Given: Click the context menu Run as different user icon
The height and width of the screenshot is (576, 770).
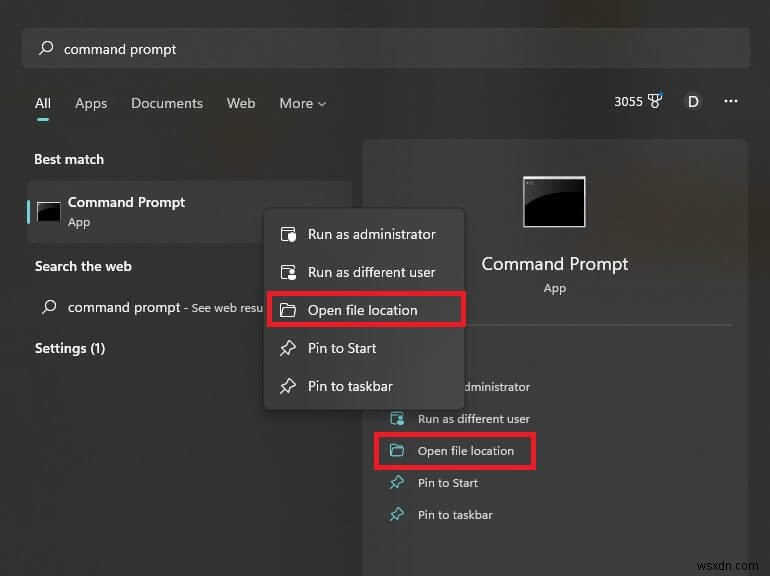Looking at the screenshot, I should 288,272.
